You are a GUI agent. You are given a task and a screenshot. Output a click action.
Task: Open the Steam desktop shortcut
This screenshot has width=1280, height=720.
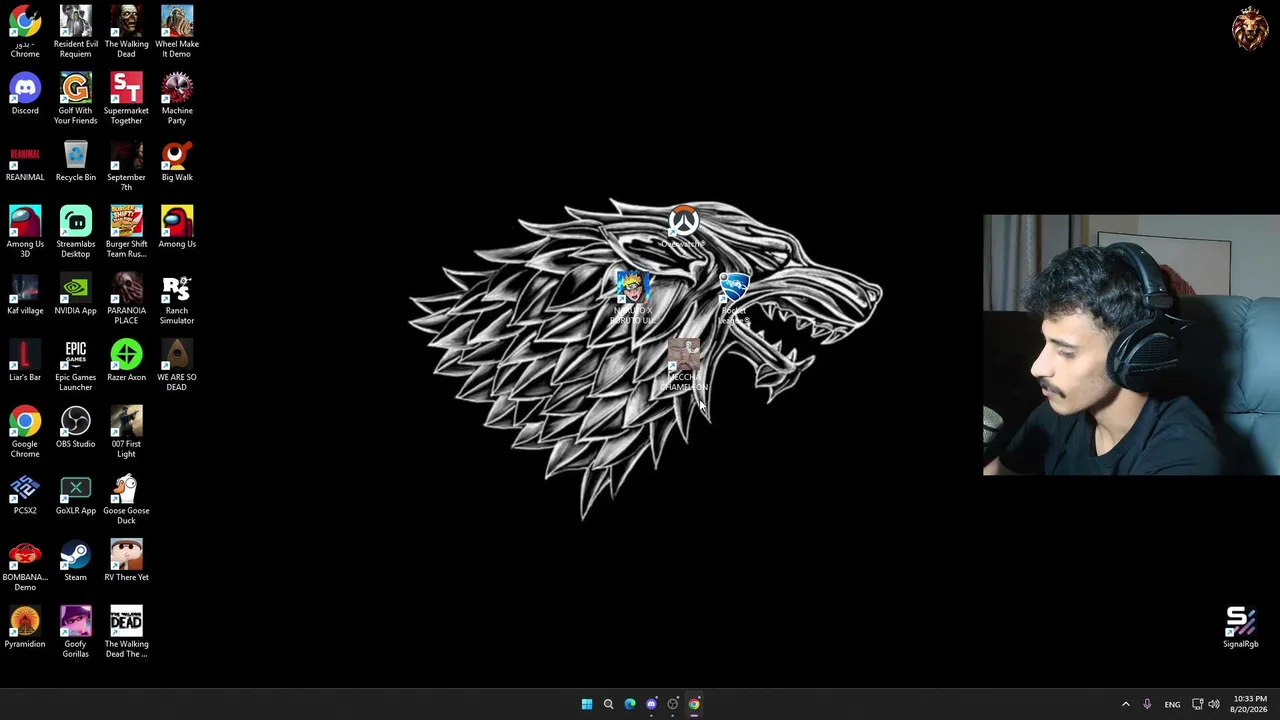coord(76,561)
